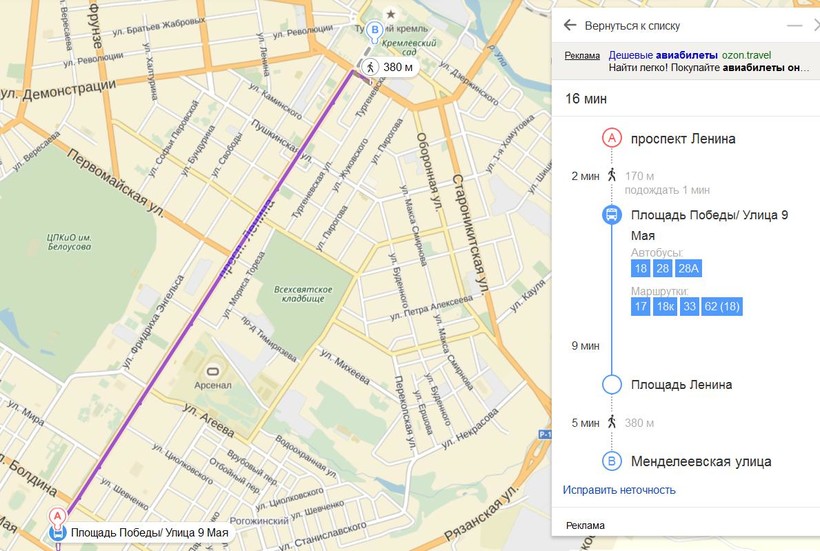
Task: Click the Реклама label at the panel bottom
Action: coord(585,525)
